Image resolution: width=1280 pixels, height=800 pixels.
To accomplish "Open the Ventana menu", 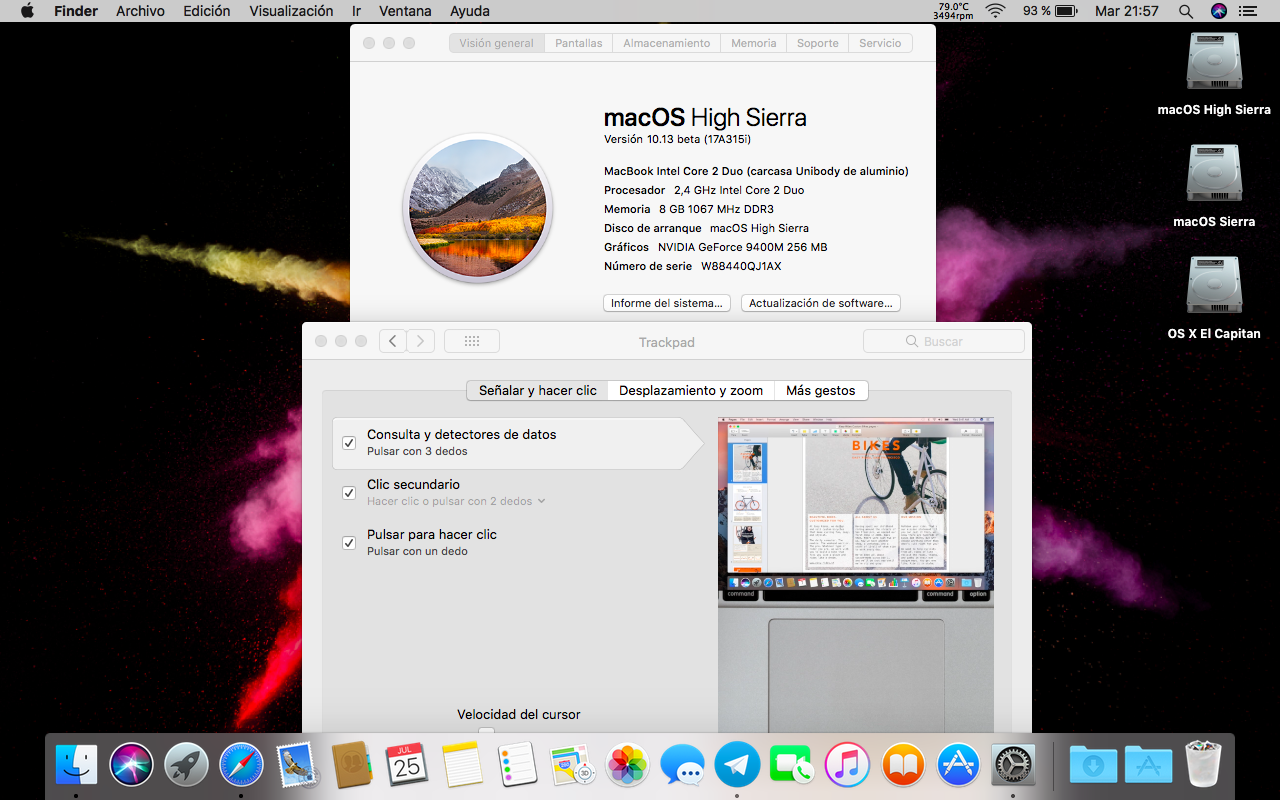I will coord(405,11).
